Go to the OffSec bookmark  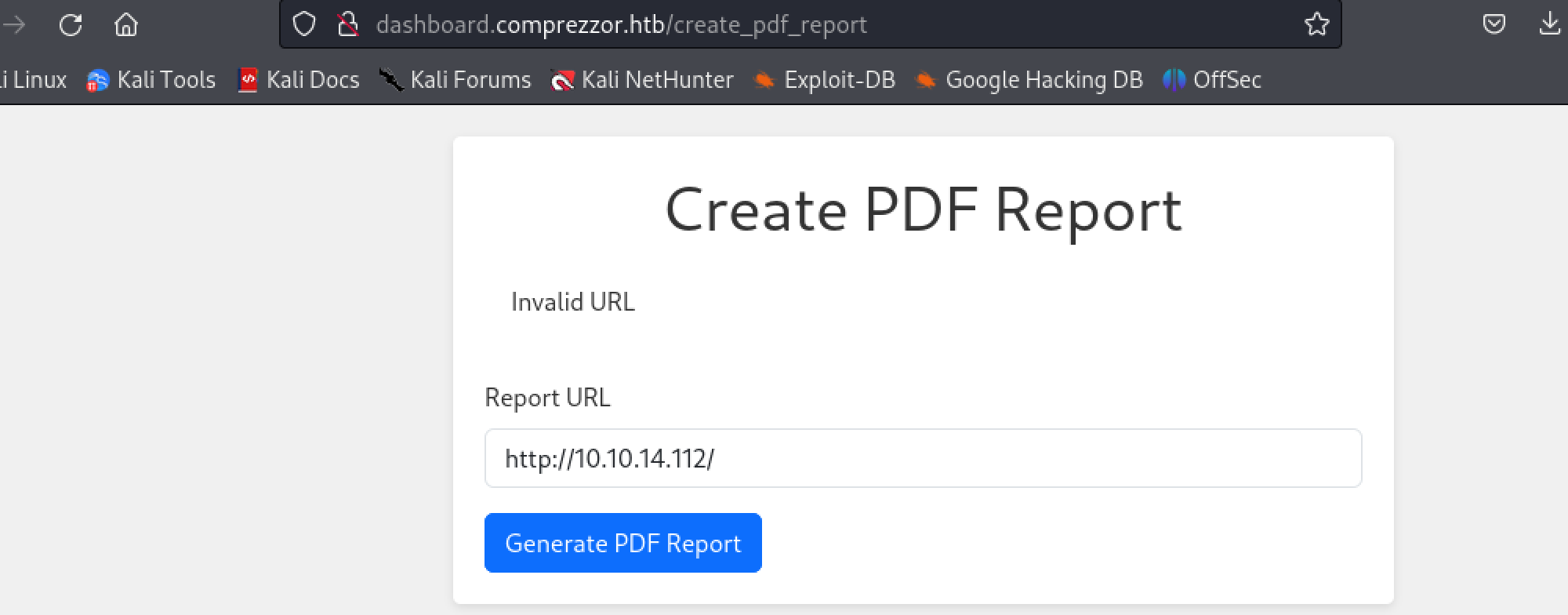pyautogui.click(x=1212, y=80)
